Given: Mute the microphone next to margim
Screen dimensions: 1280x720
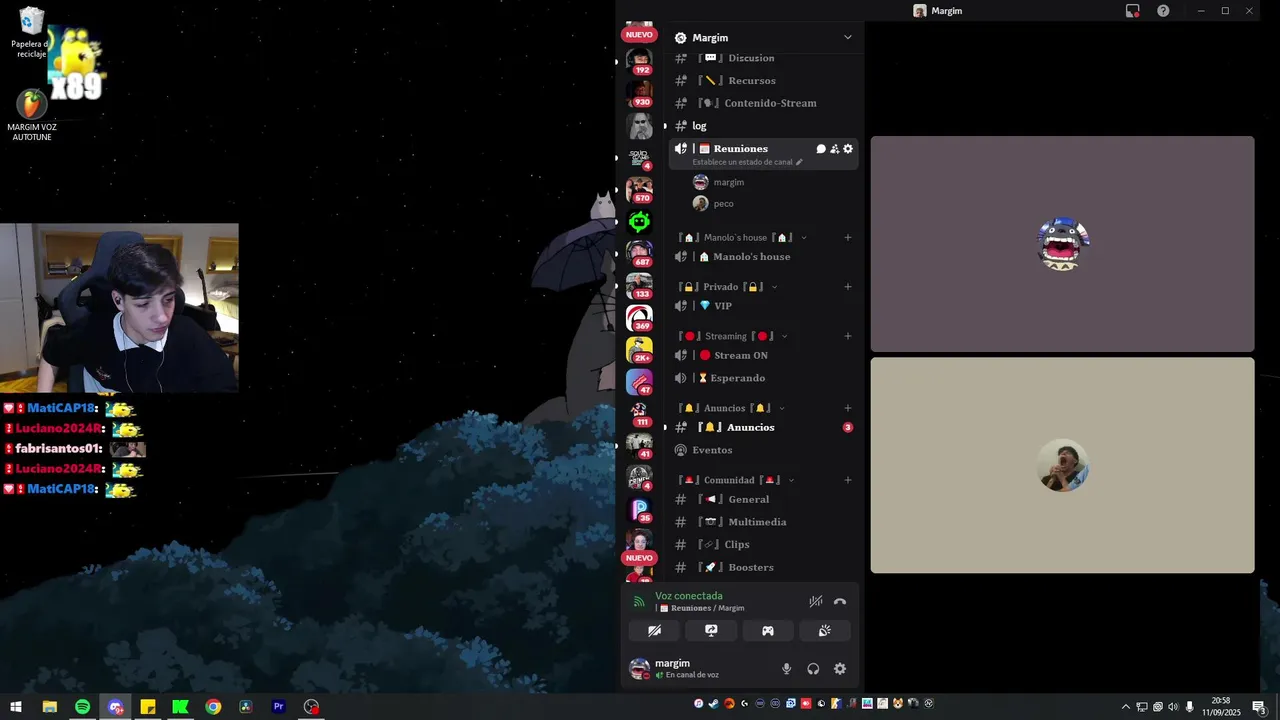Looking at the screenshot, I should pos(787,669).
